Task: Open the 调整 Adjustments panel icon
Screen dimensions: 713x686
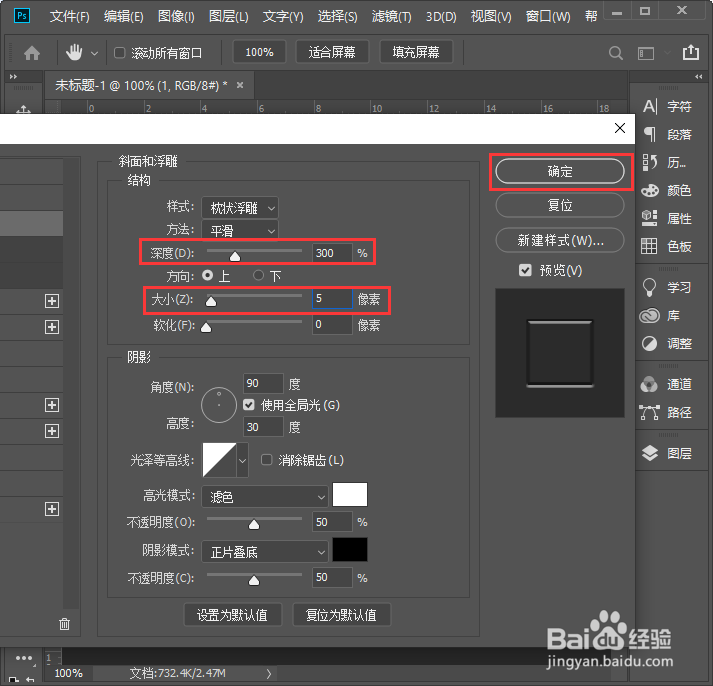Action: point(649,343)
